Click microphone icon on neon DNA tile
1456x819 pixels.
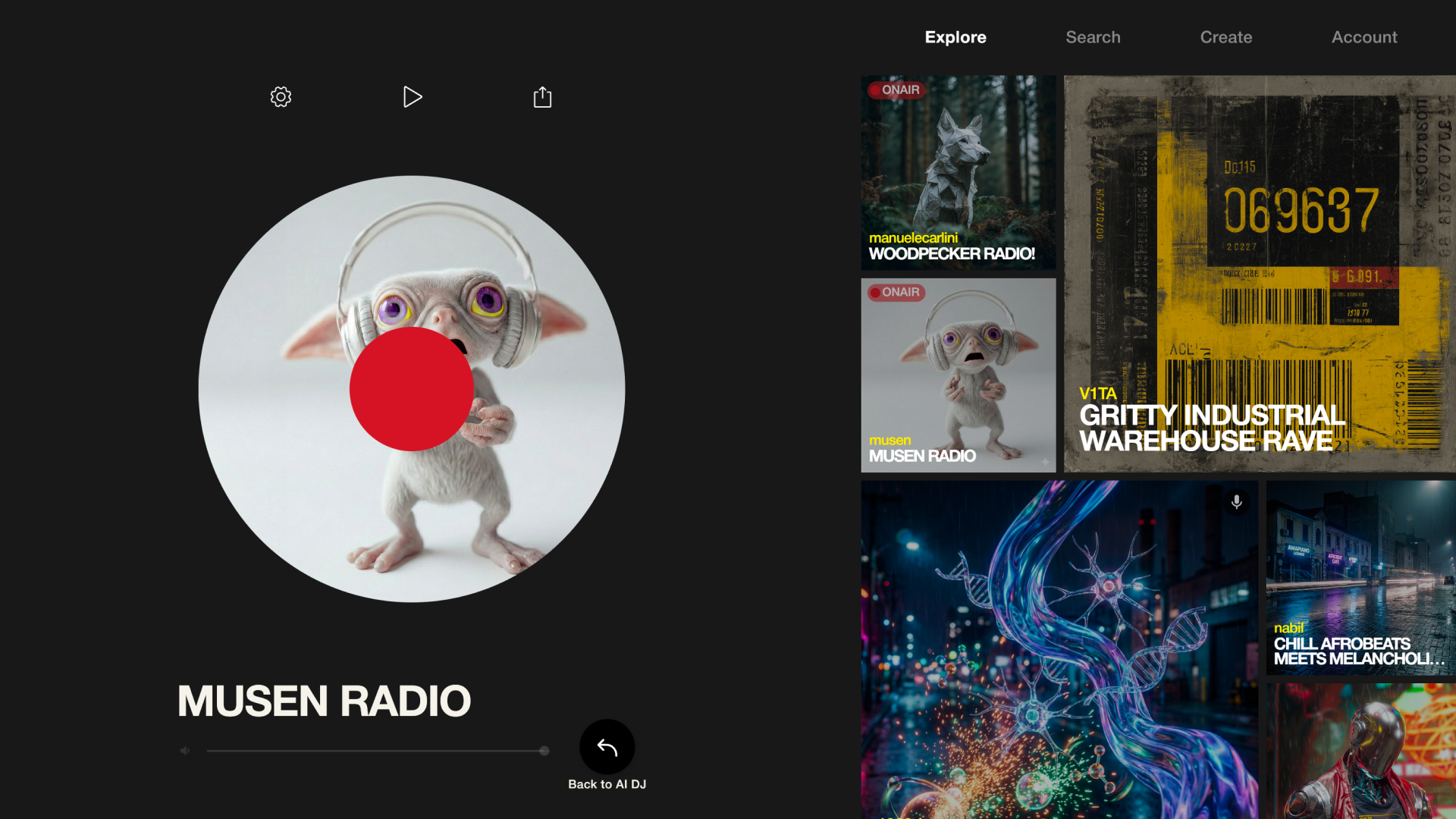coord(1236,502)
